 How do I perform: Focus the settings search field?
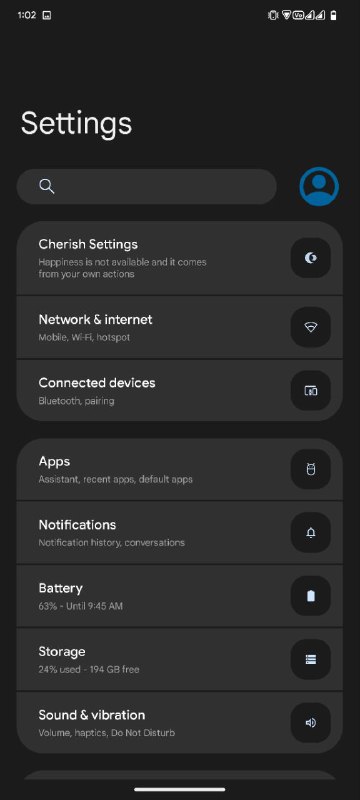(x=147, y=187)
